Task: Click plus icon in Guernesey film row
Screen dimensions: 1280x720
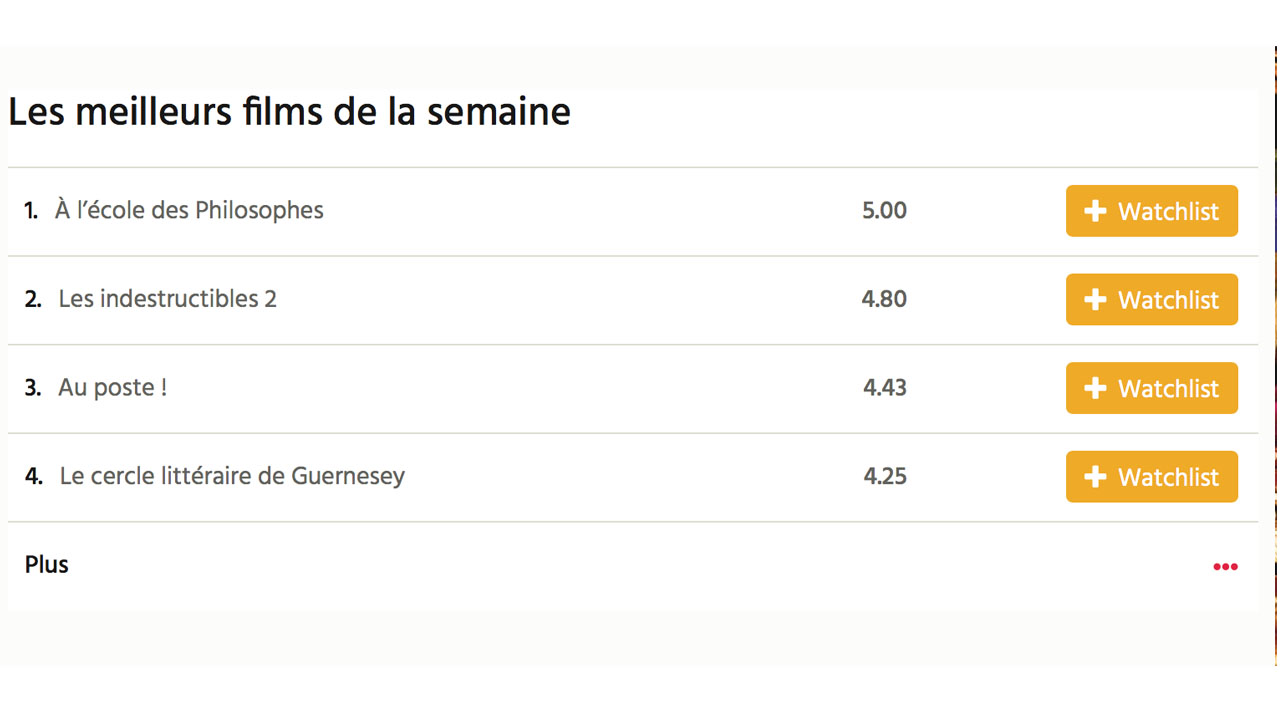Action: [1095, 476]
